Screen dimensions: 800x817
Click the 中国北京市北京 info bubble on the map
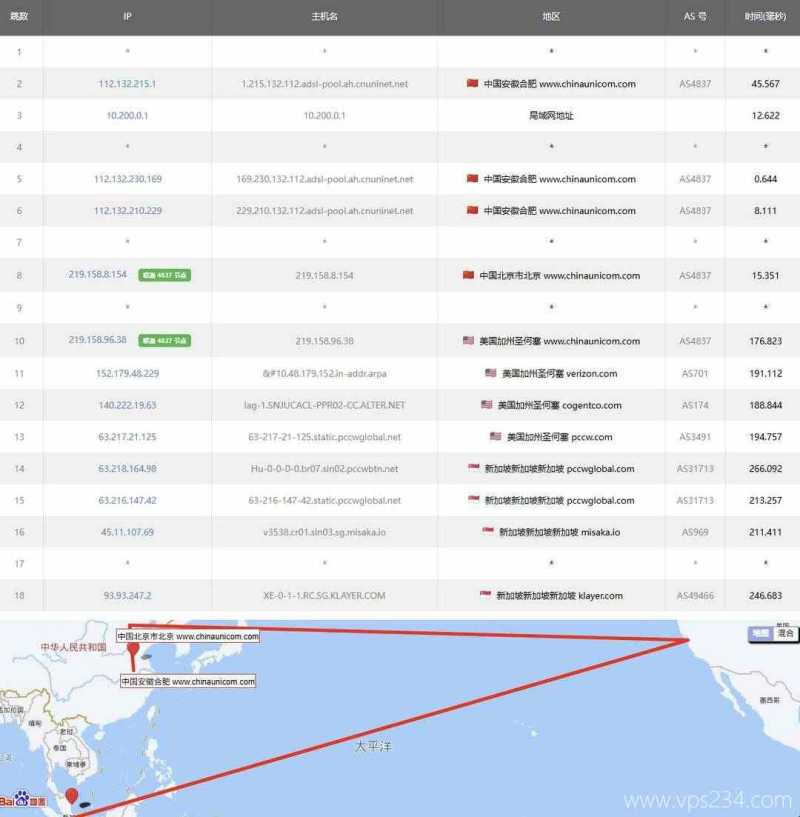pyautogui.click(x=188, y=634)
